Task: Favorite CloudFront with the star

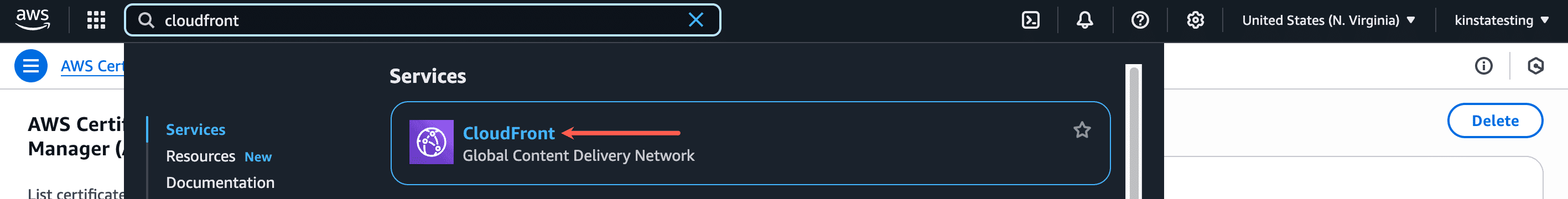Action: (1082, 129)
